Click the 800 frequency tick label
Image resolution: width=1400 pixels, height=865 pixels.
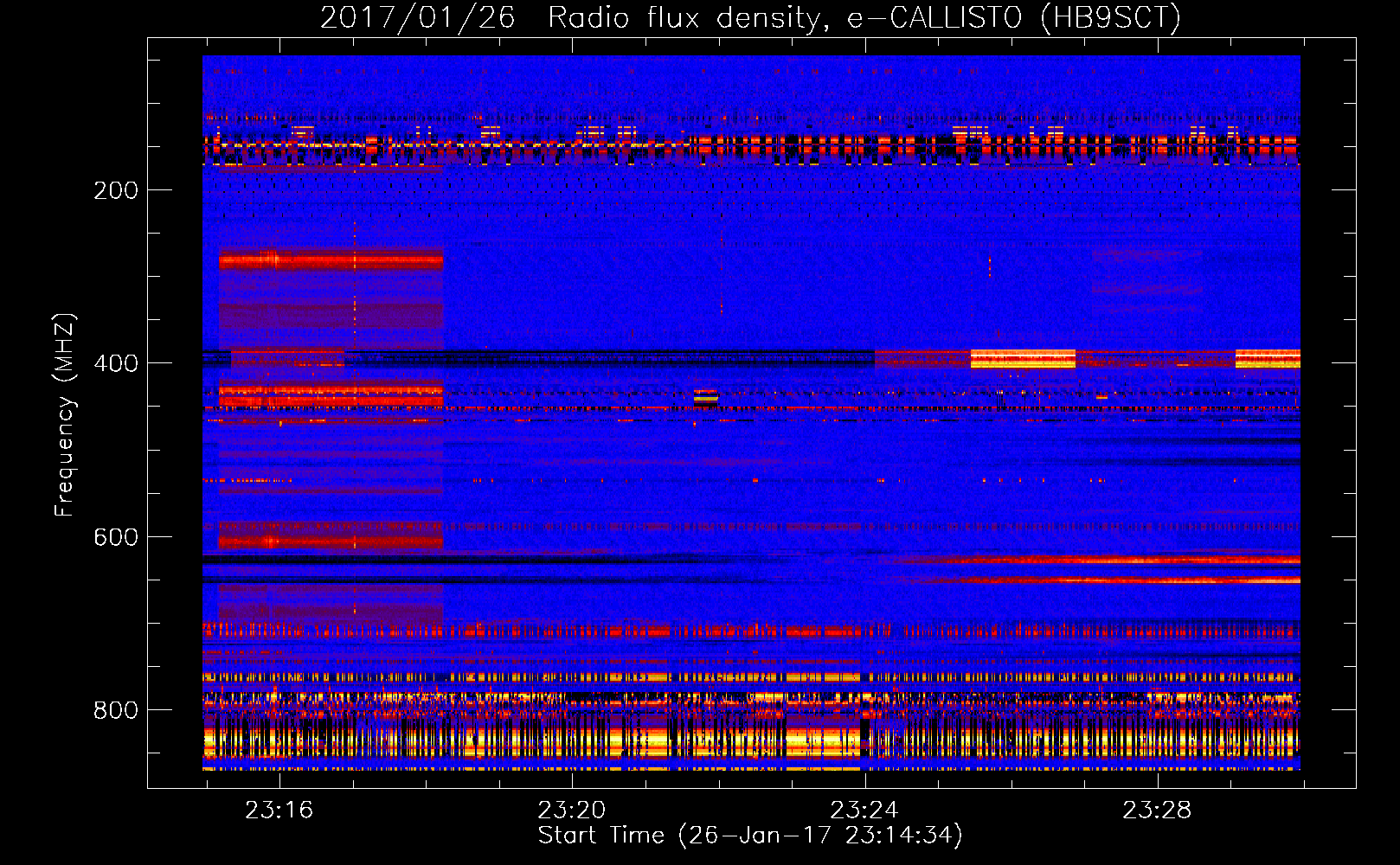click(116, 710)
